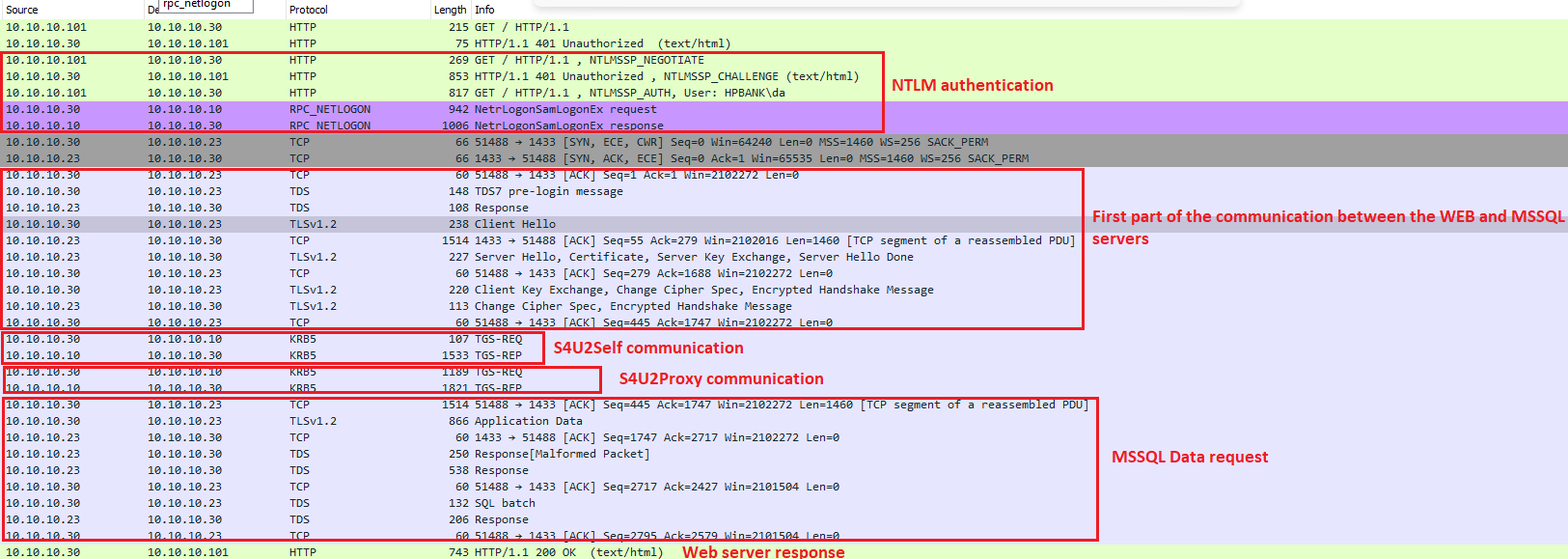This screenshot has height=559, width=1568.
Task: Select the first GET / HTTP/1.1 packet
Action: tap(521, 27)
